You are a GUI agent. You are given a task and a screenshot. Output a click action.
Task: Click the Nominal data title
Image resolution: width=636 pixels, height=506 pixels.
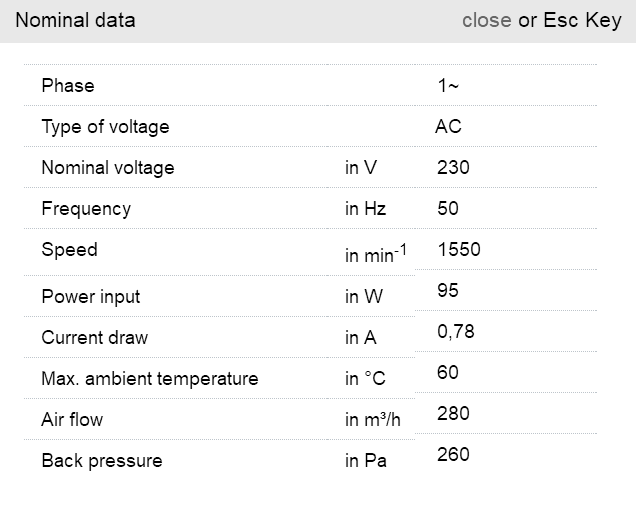click(x=75, y=20)
